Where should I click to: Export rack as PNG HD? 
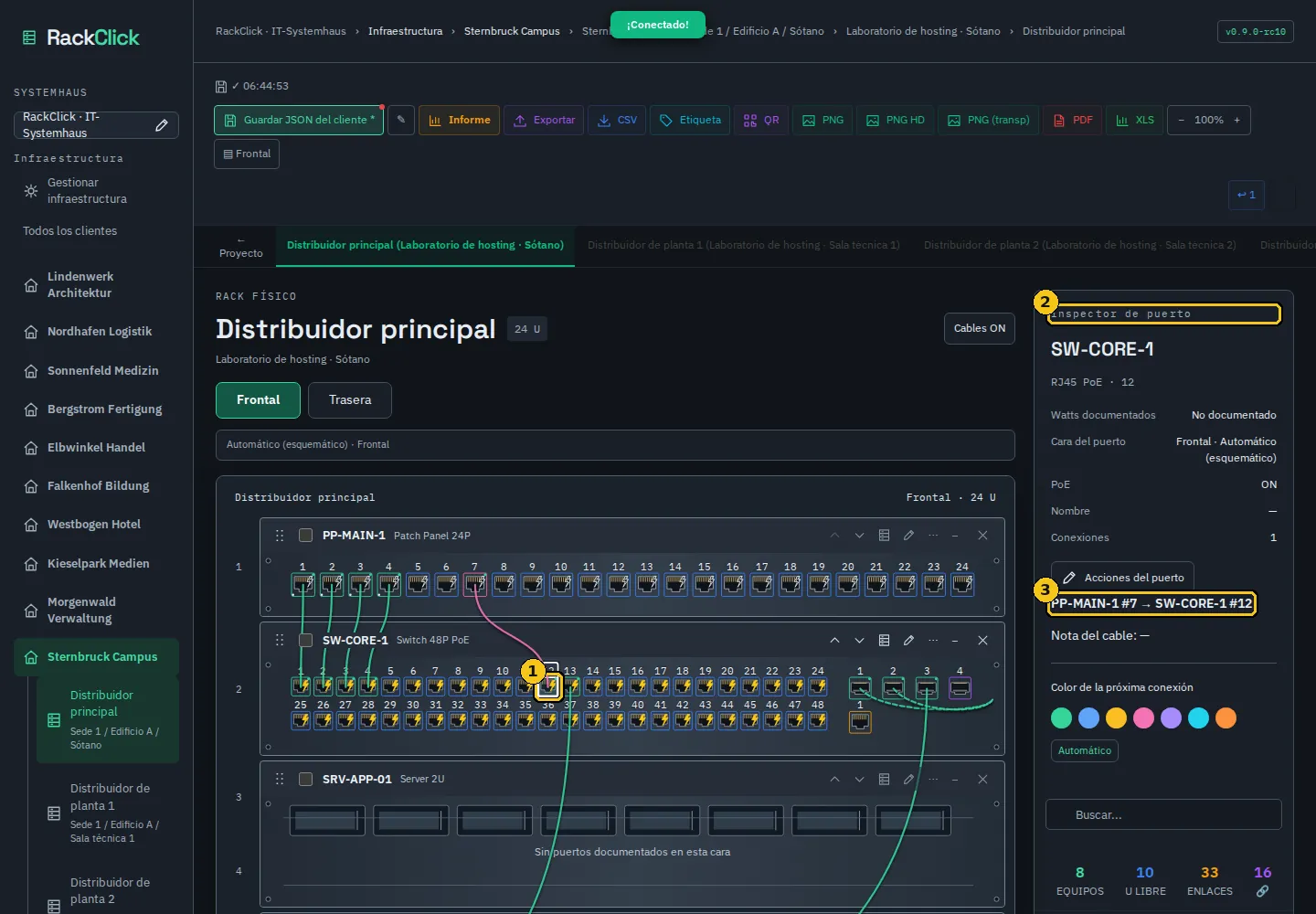[x=896, y=120]
